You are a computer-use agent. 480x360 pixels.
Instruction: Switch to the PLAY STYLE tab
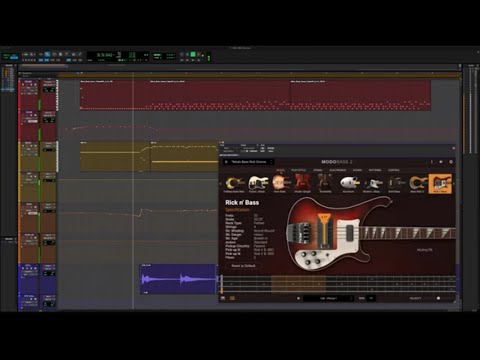(298, 170)
